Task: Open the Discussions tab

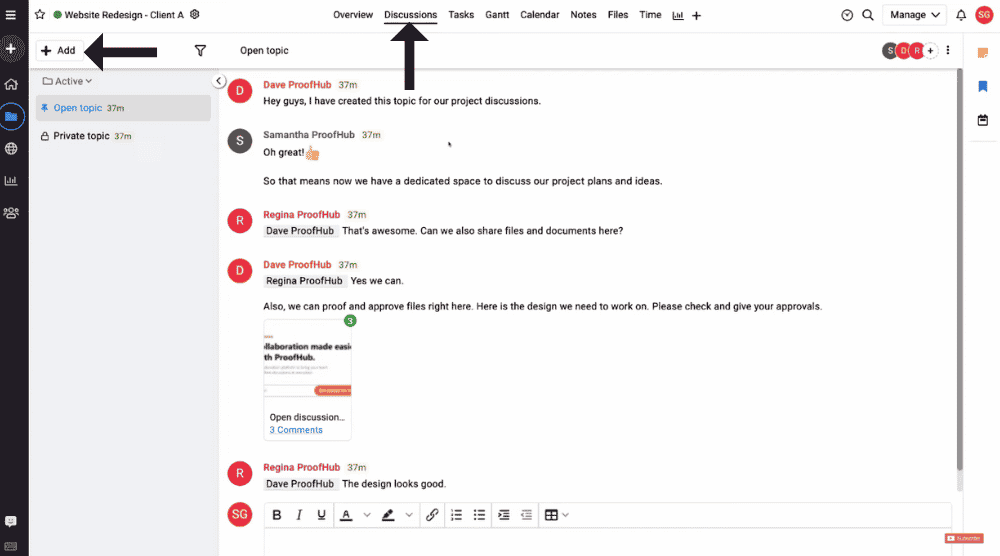Action: (x=410, y=15)
